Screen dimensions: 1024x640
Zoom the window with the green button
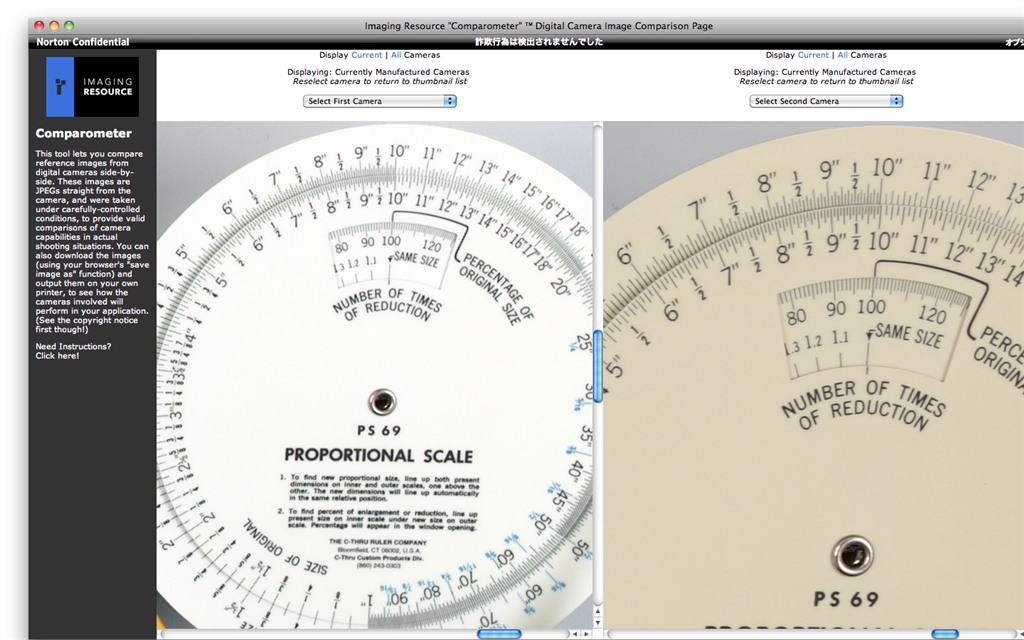tap(69, 25)
